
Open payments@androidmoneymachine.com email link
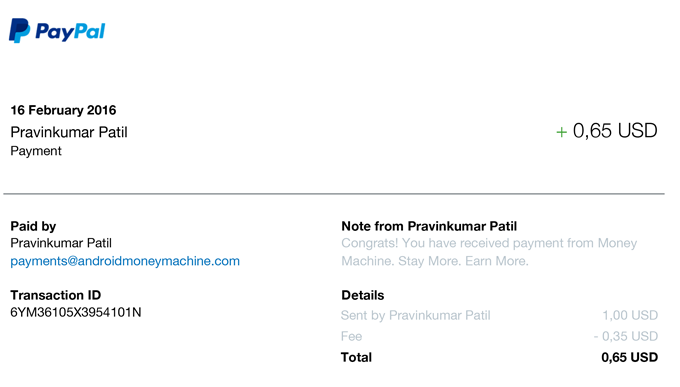[x=125, y=261]
